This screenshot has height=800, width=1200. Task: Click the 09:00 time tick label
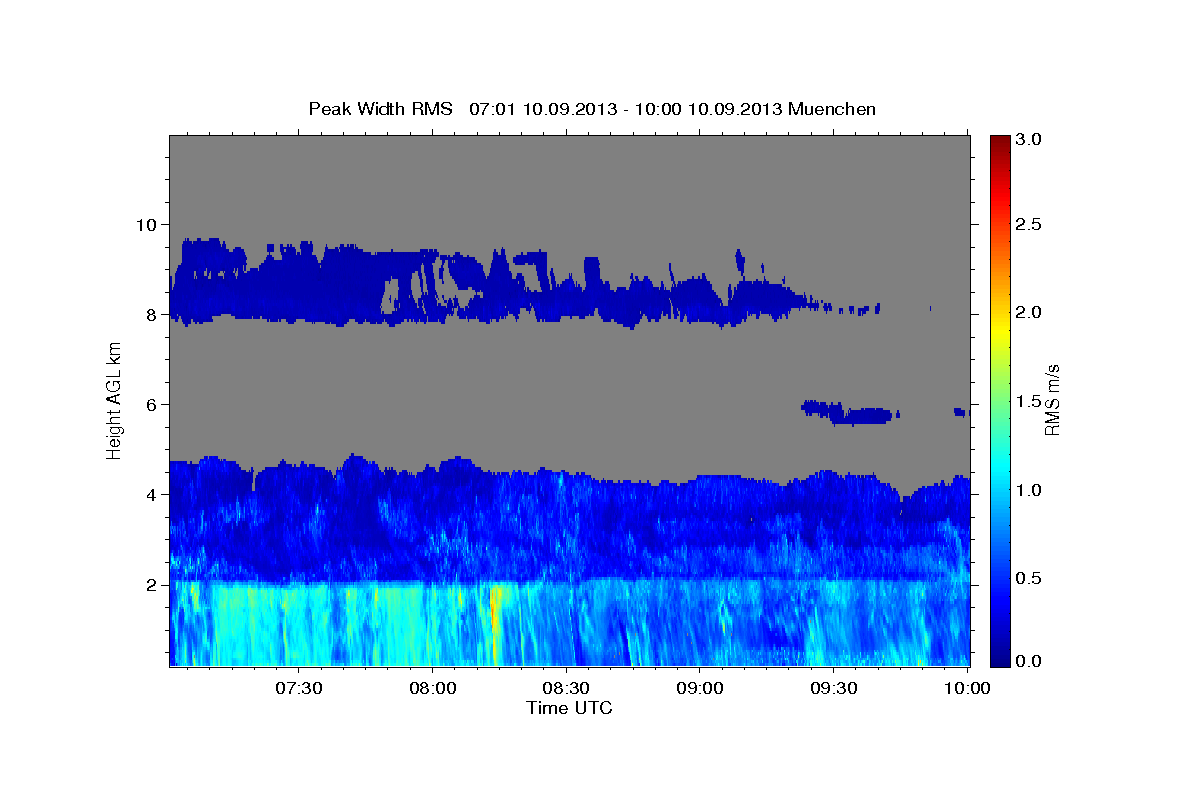[700, 688]
